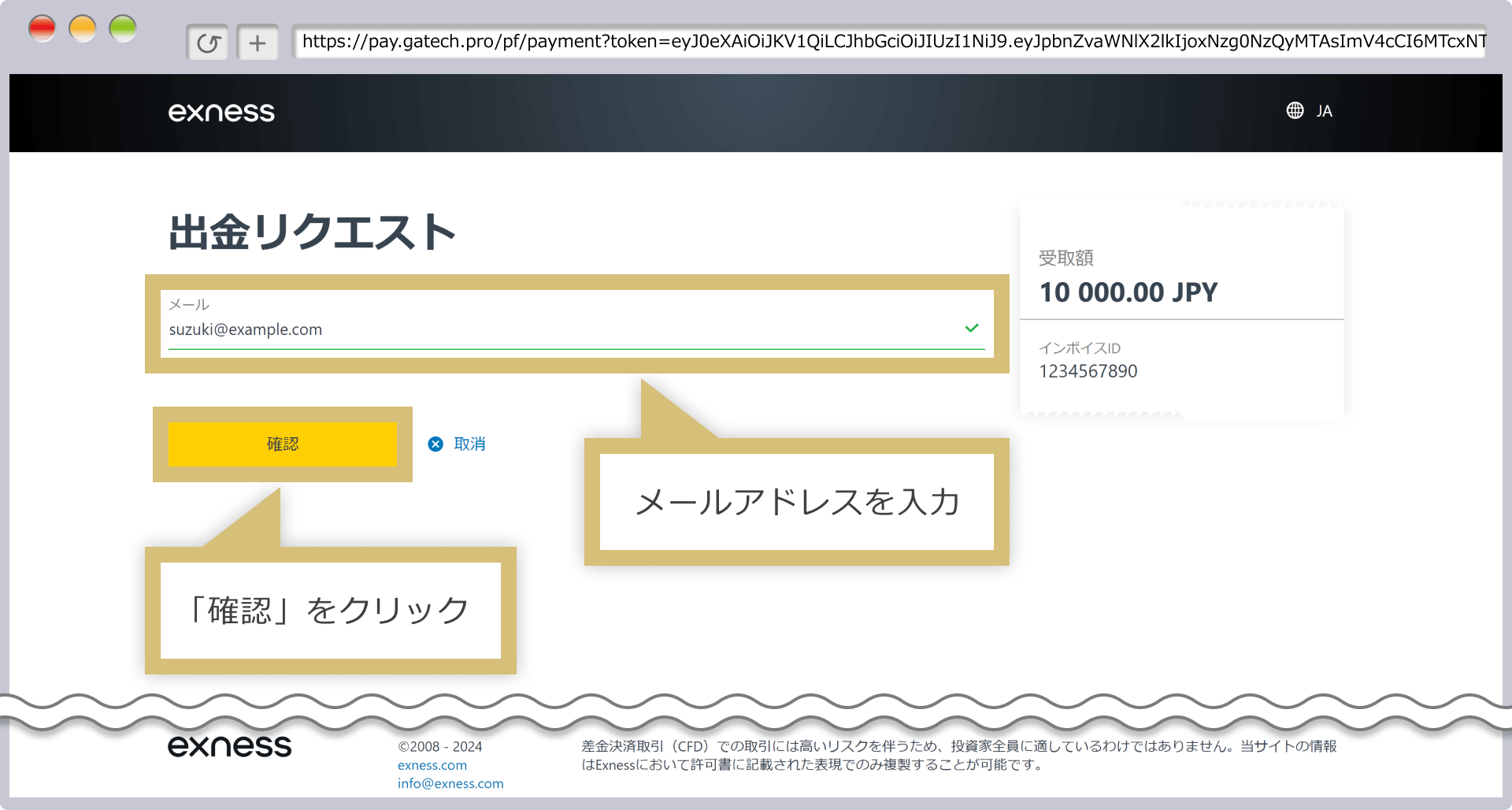Click the 取消 cancel link
1512x810 pixels.
(x=469, y=444)
